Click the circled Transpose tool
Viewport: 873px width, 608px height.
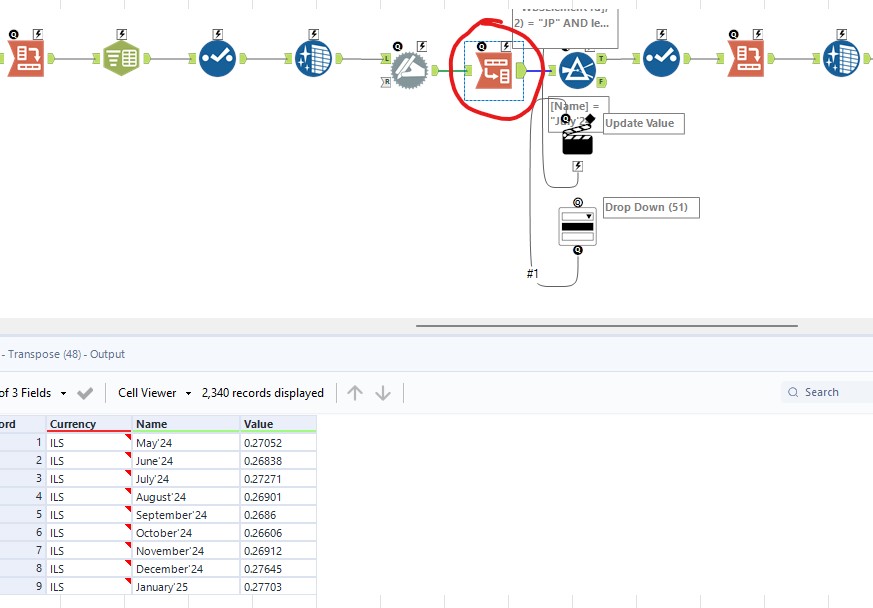tap(494, 71)
